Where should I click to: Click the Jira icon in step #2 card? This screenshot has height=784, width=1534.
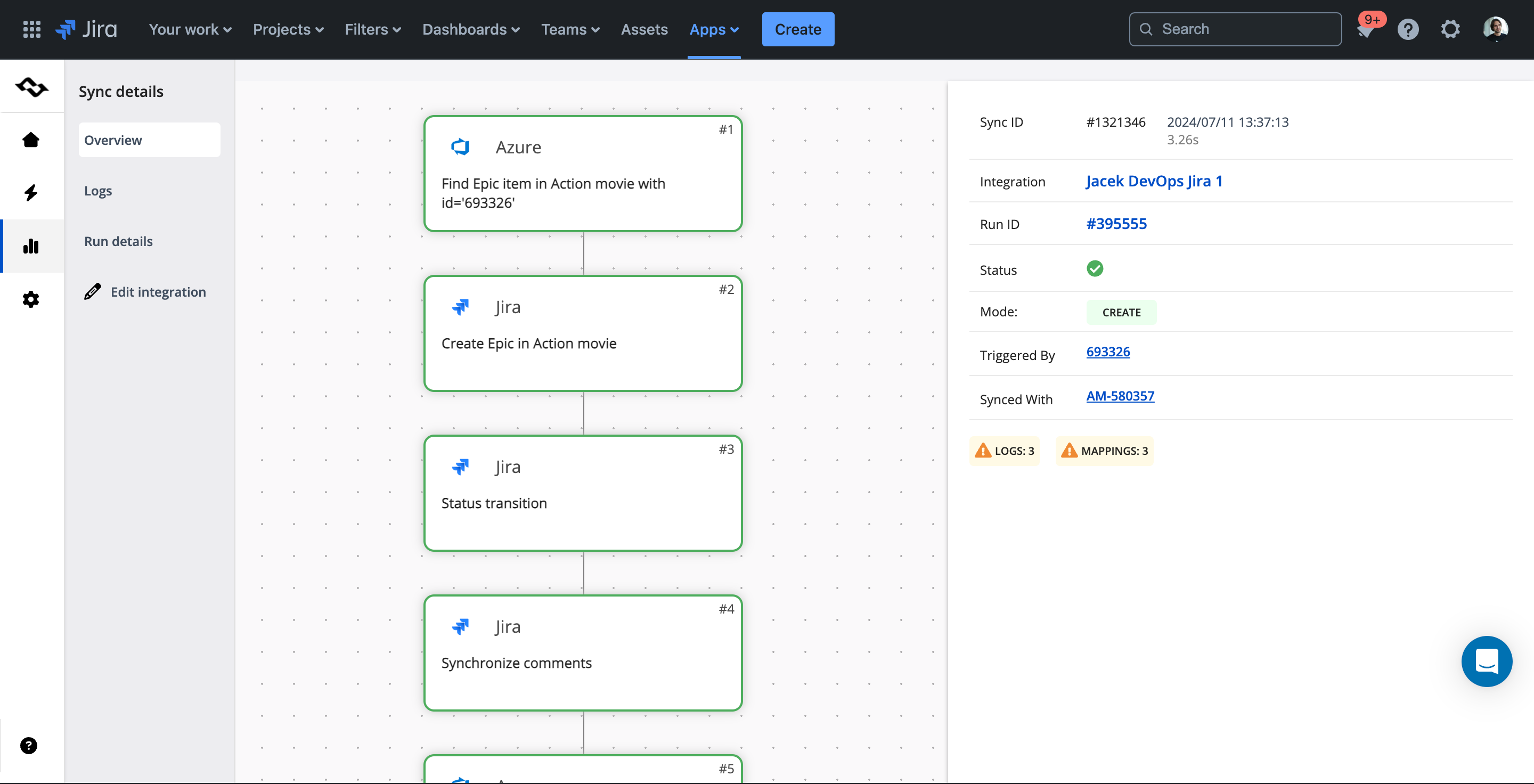[x=460, y=307]
